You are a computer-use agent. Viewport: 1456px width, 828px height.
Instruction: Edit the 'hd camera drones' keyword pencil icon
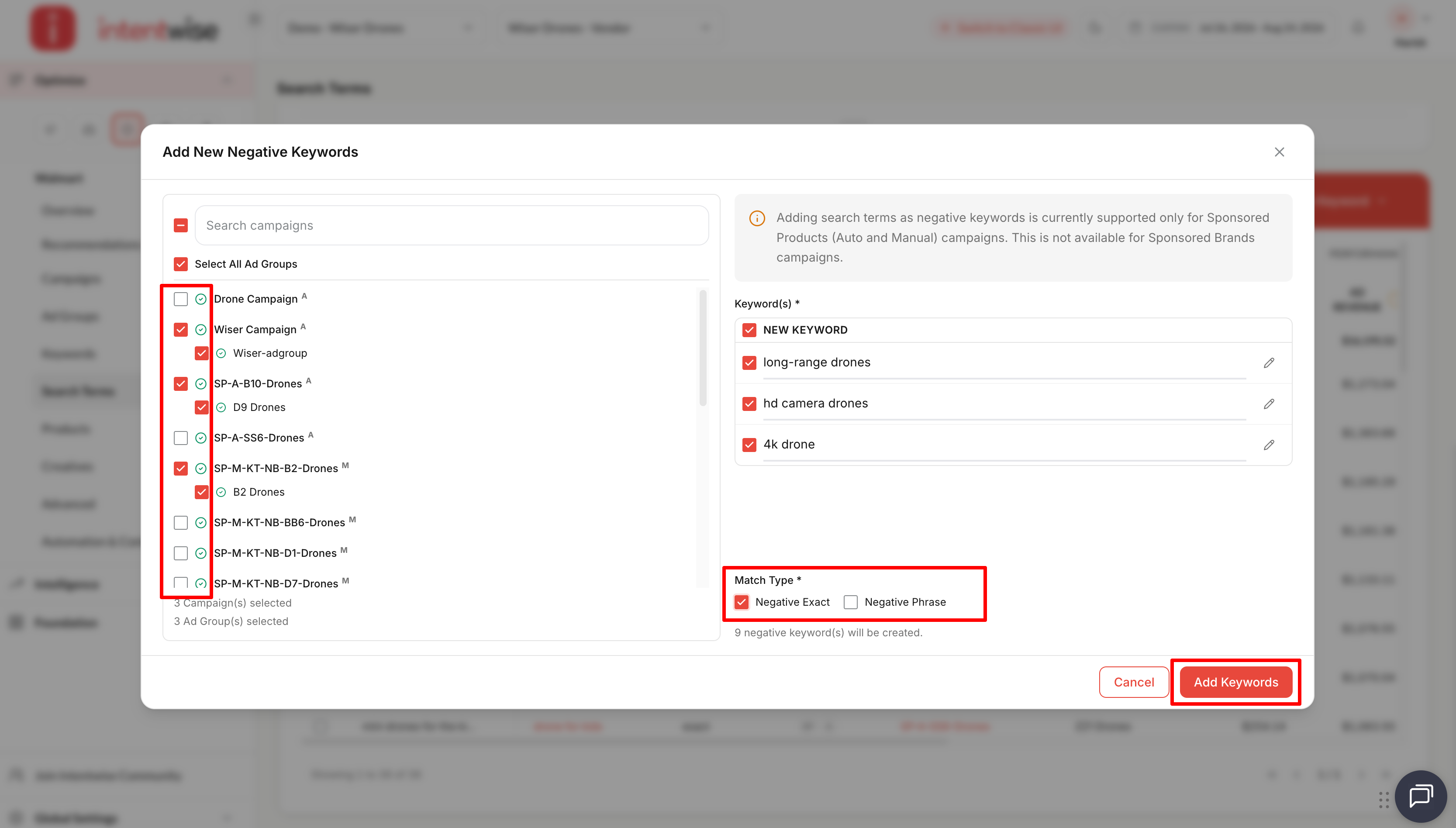pyautogui.click(x=1268, y=404)
